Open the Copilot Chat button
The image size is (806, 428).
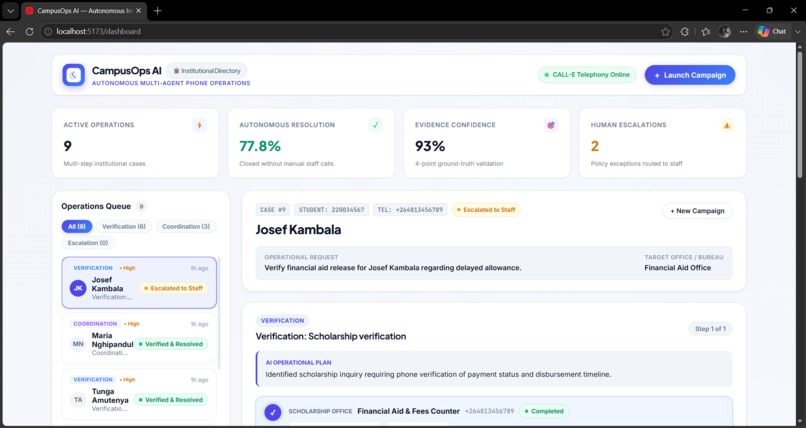click(772, 31)
